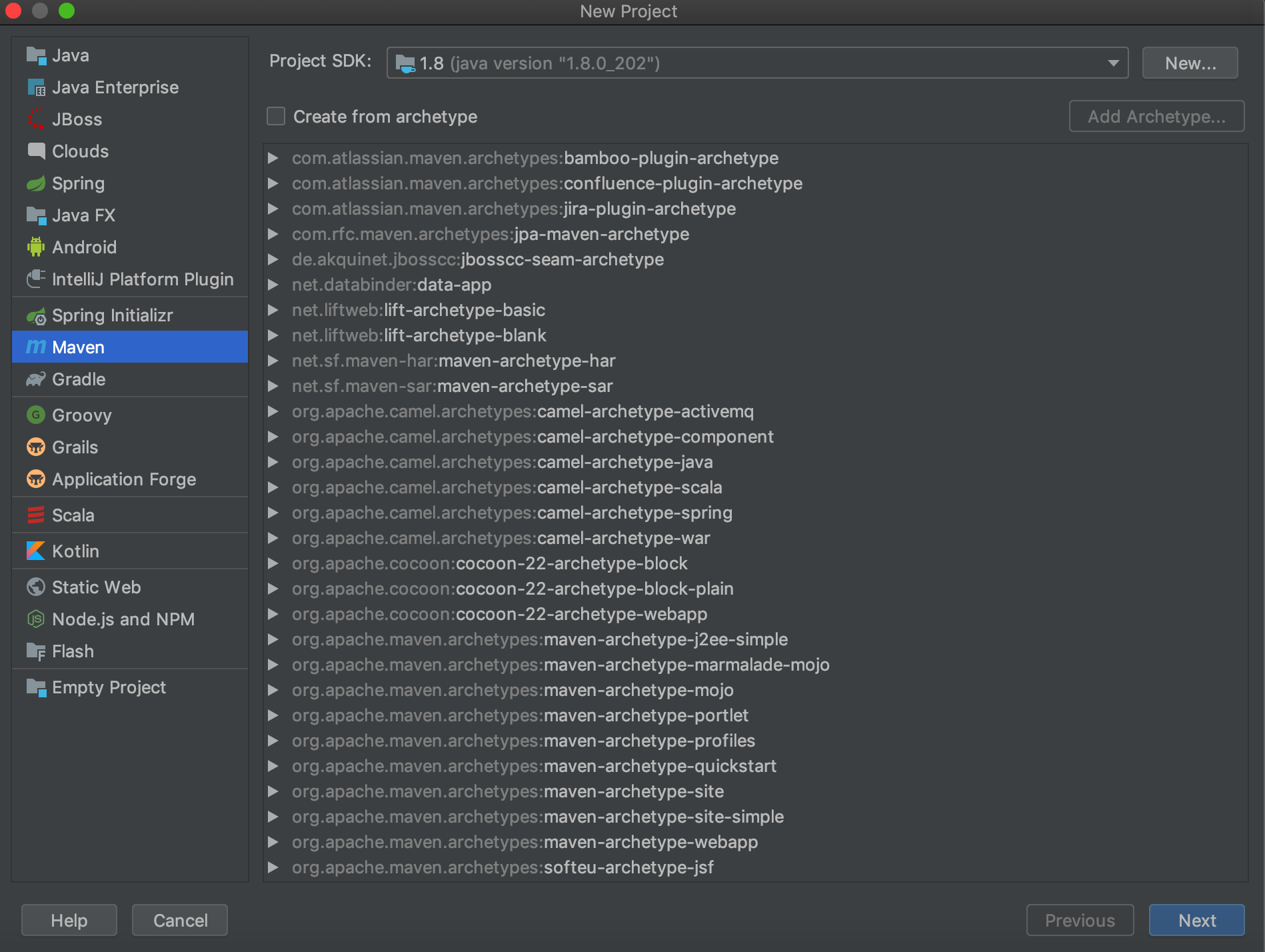Expand cocoon-22-archetype-block-plain node
Image resolution: width=1265 pixels, height=952 pixels.
point(273,589)
